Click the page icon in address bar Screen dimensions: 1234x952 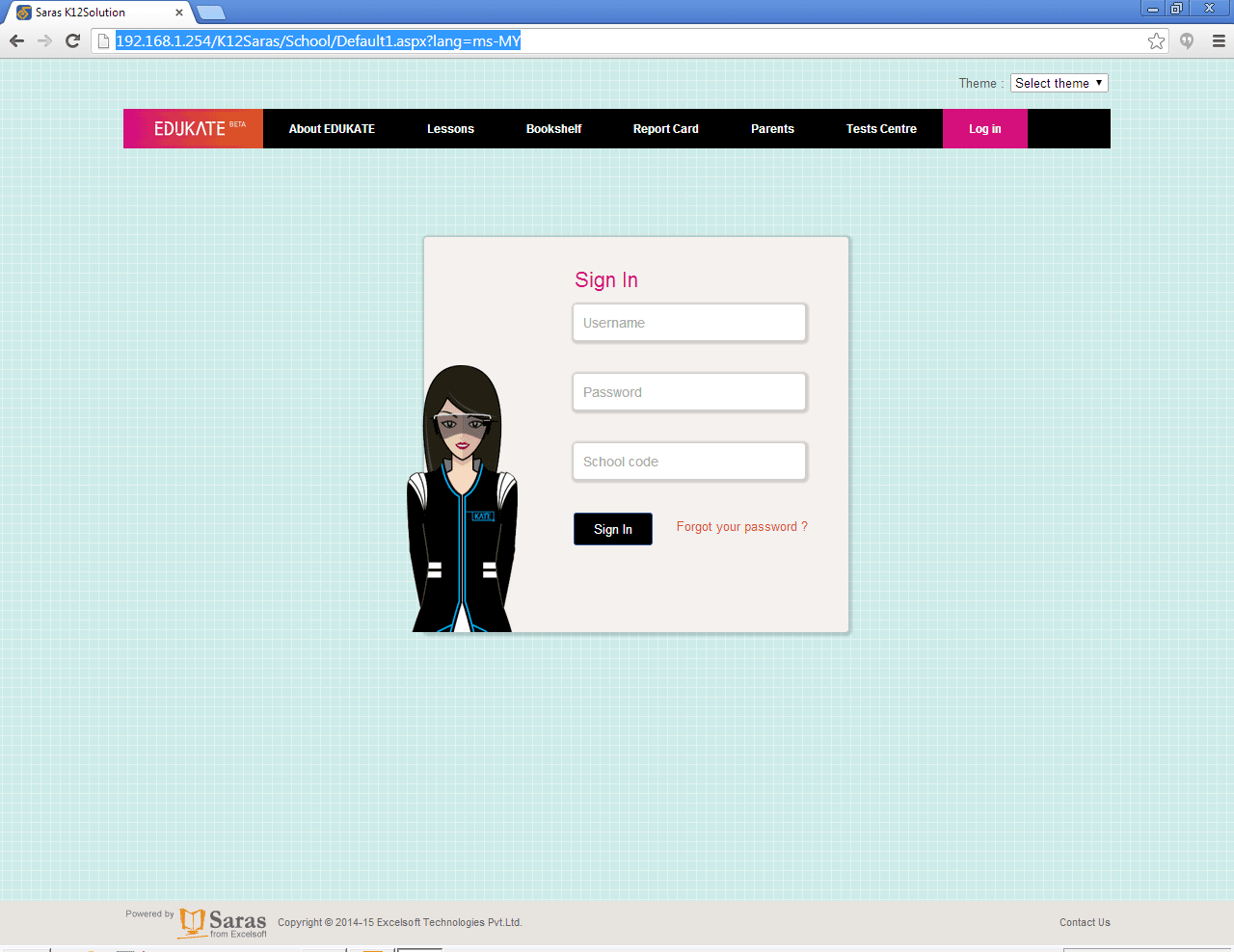pos(103,40)
